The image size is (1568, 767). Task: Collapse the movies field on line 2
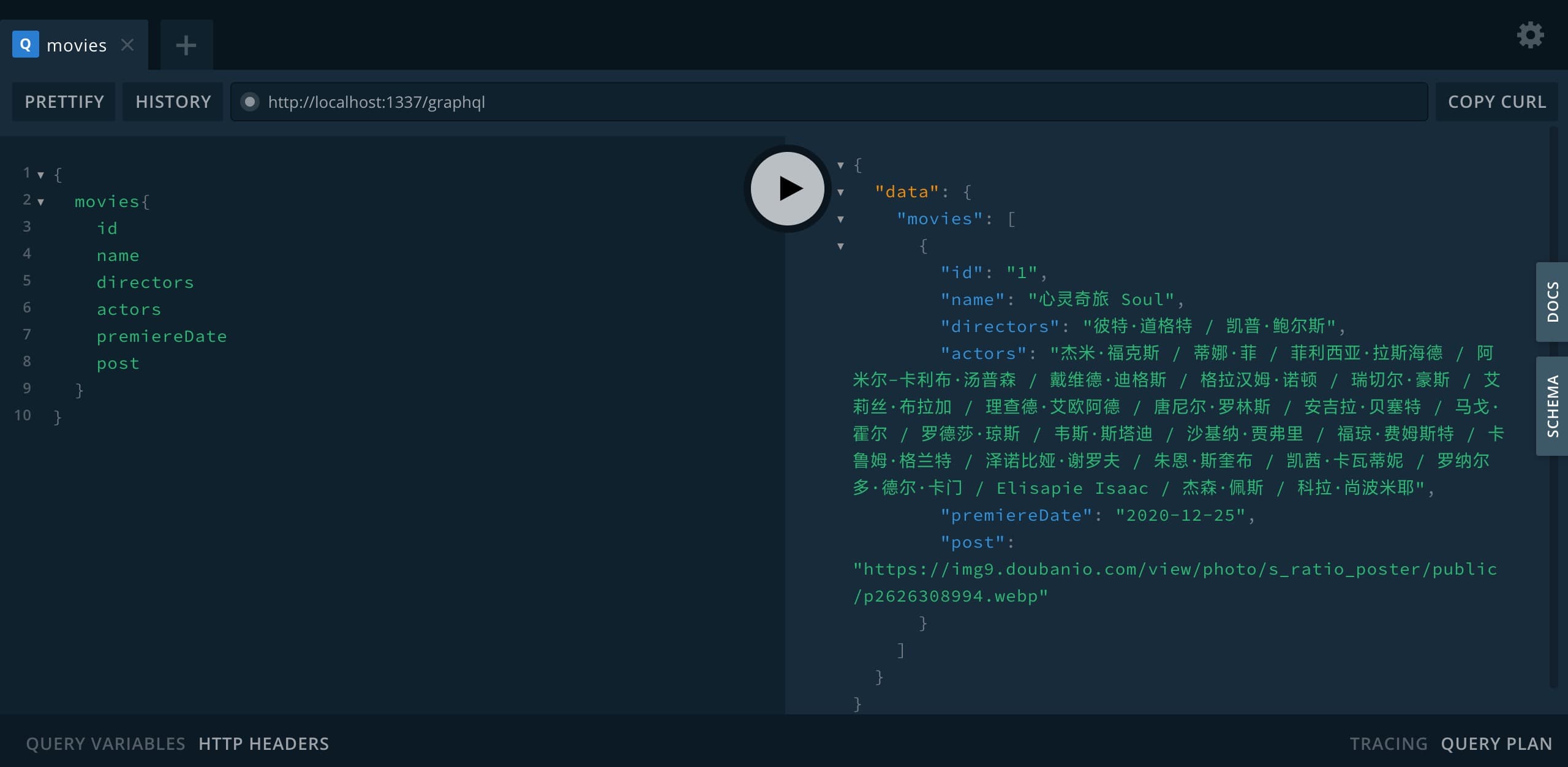tap(40, 202)
